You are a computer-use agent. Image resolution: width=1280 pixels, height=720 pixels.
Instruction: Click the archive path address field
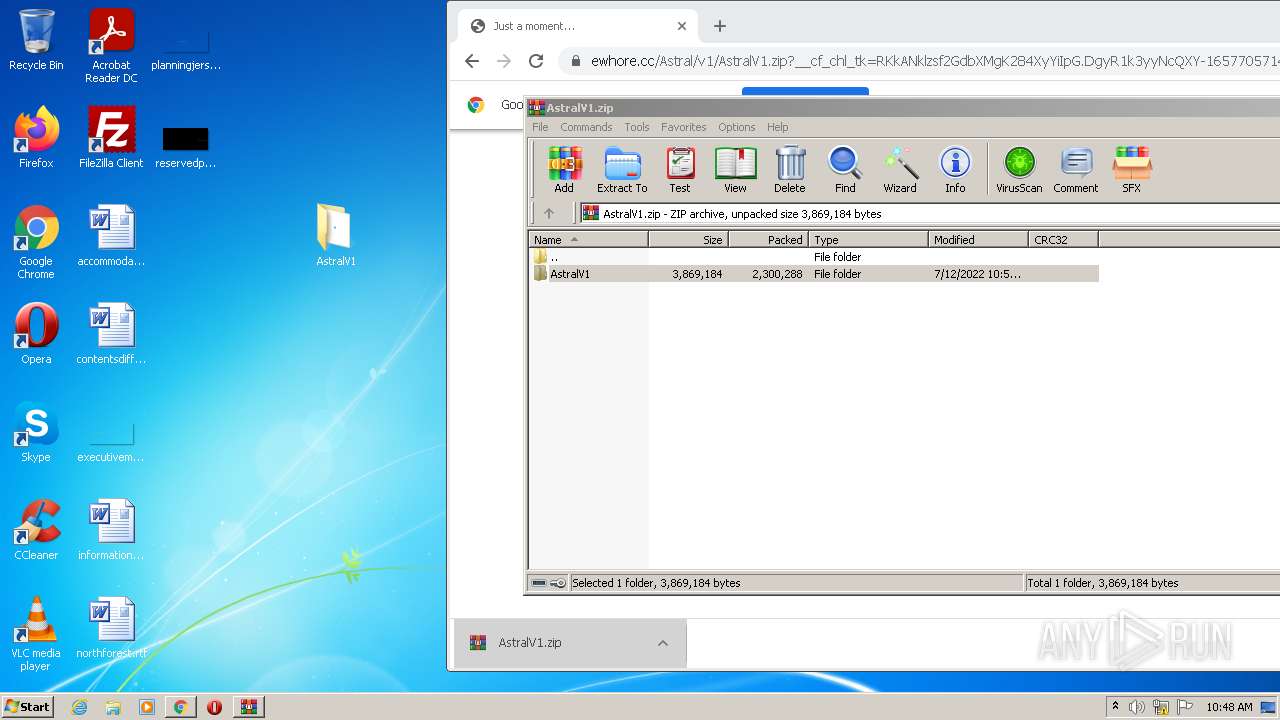click(930, 213)
